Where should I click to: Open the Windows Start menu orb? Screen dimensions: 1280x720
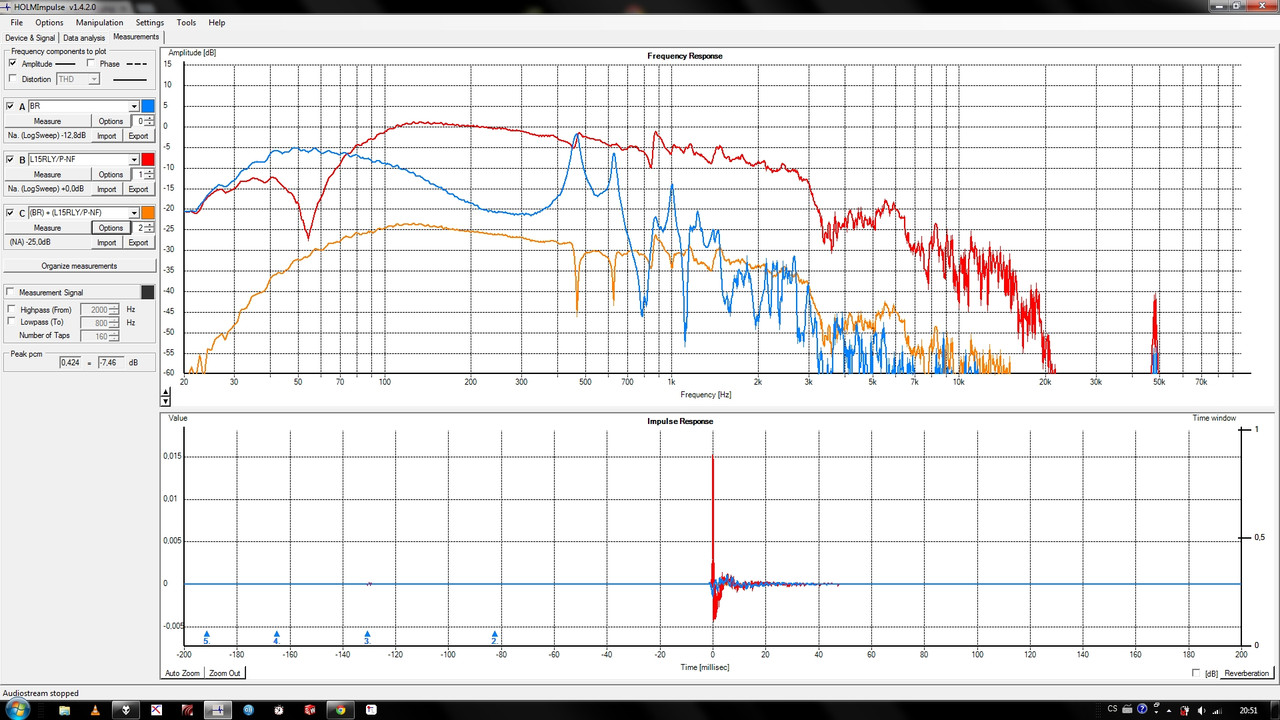tap(18, 709)
